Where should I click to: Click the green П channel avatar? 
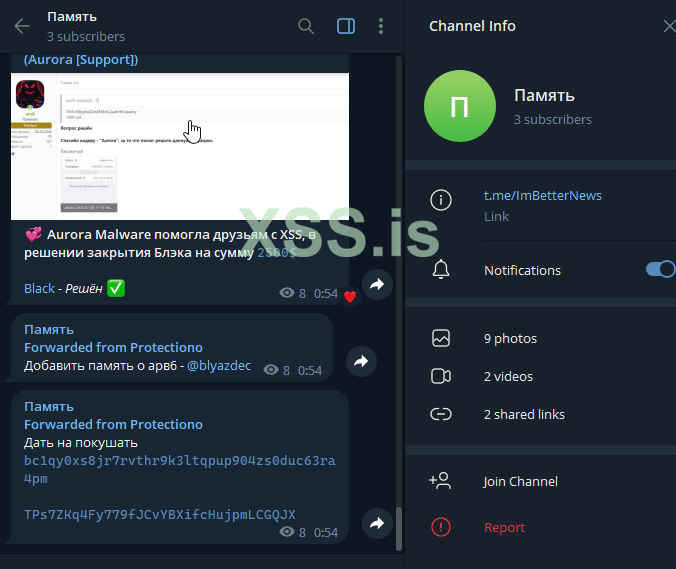(460, 106)
